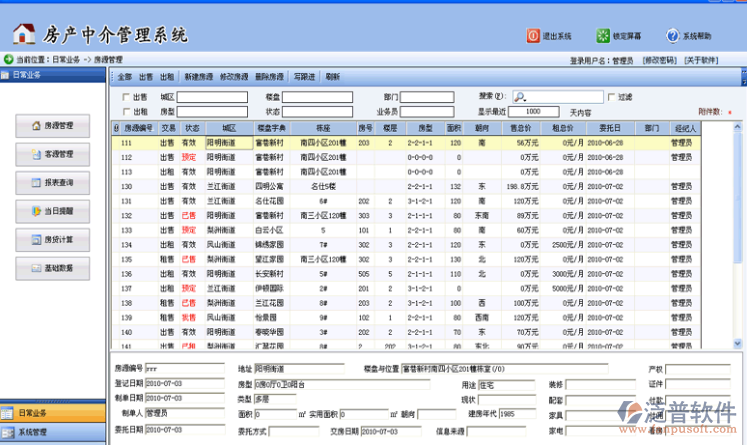Enable the 出租 filter checkbox
The height and width of the screenshot is (445, 747).
pyautogui.click(x=125, y=112)
